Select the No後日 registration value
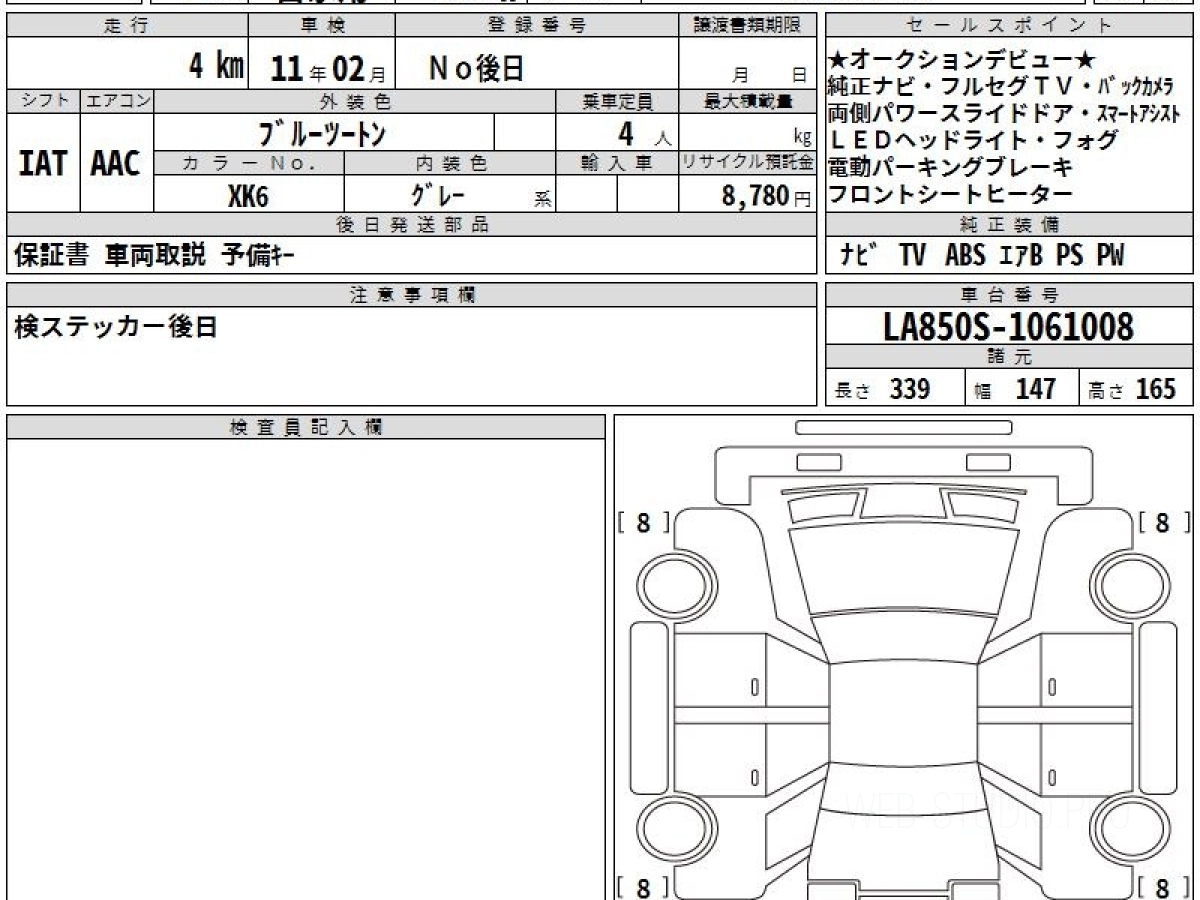The width and height of the screenshot is (1200, 900). [x=477, y=68]
